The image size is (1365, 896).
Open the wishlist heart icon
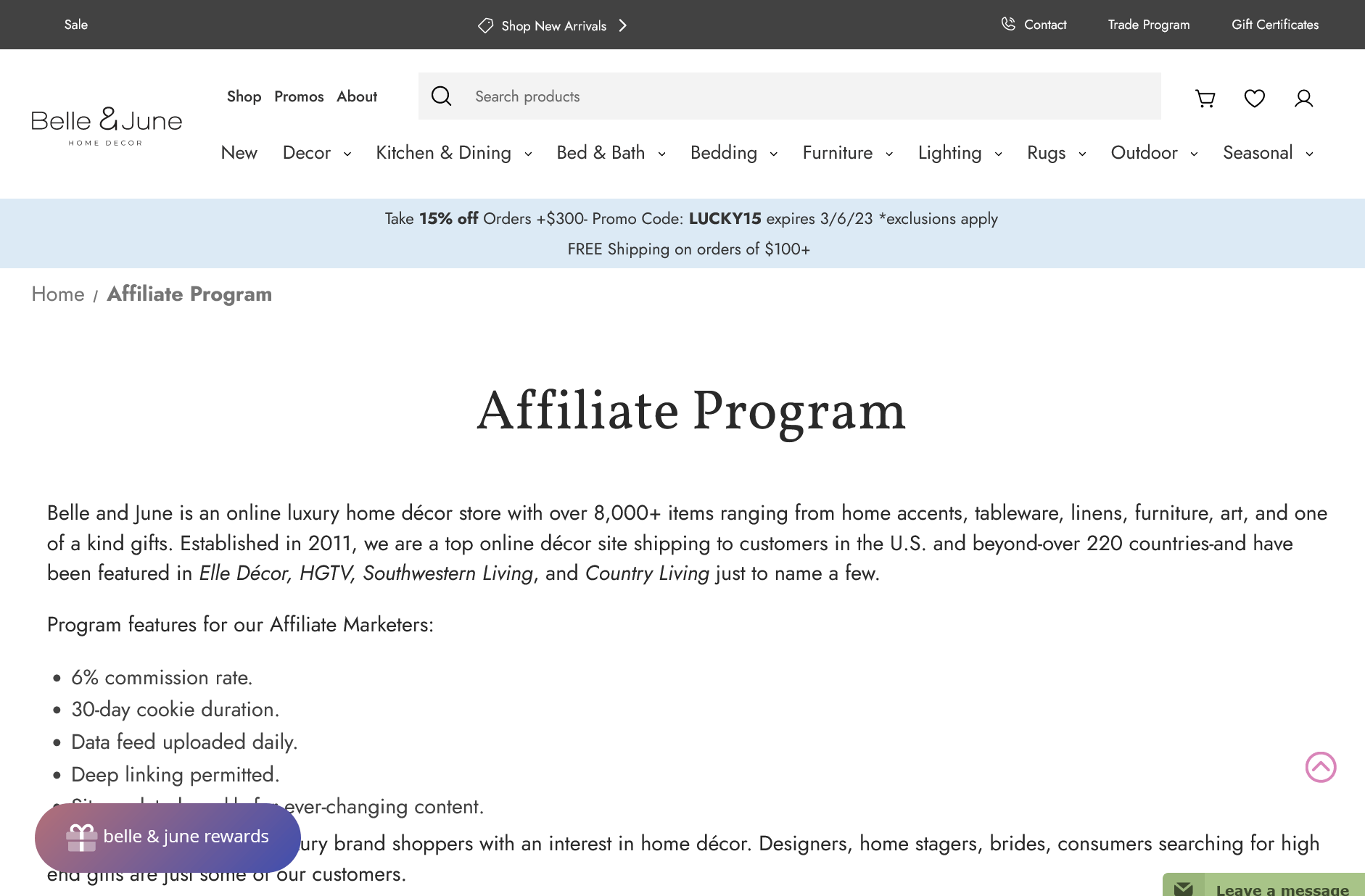(1255, 98)
